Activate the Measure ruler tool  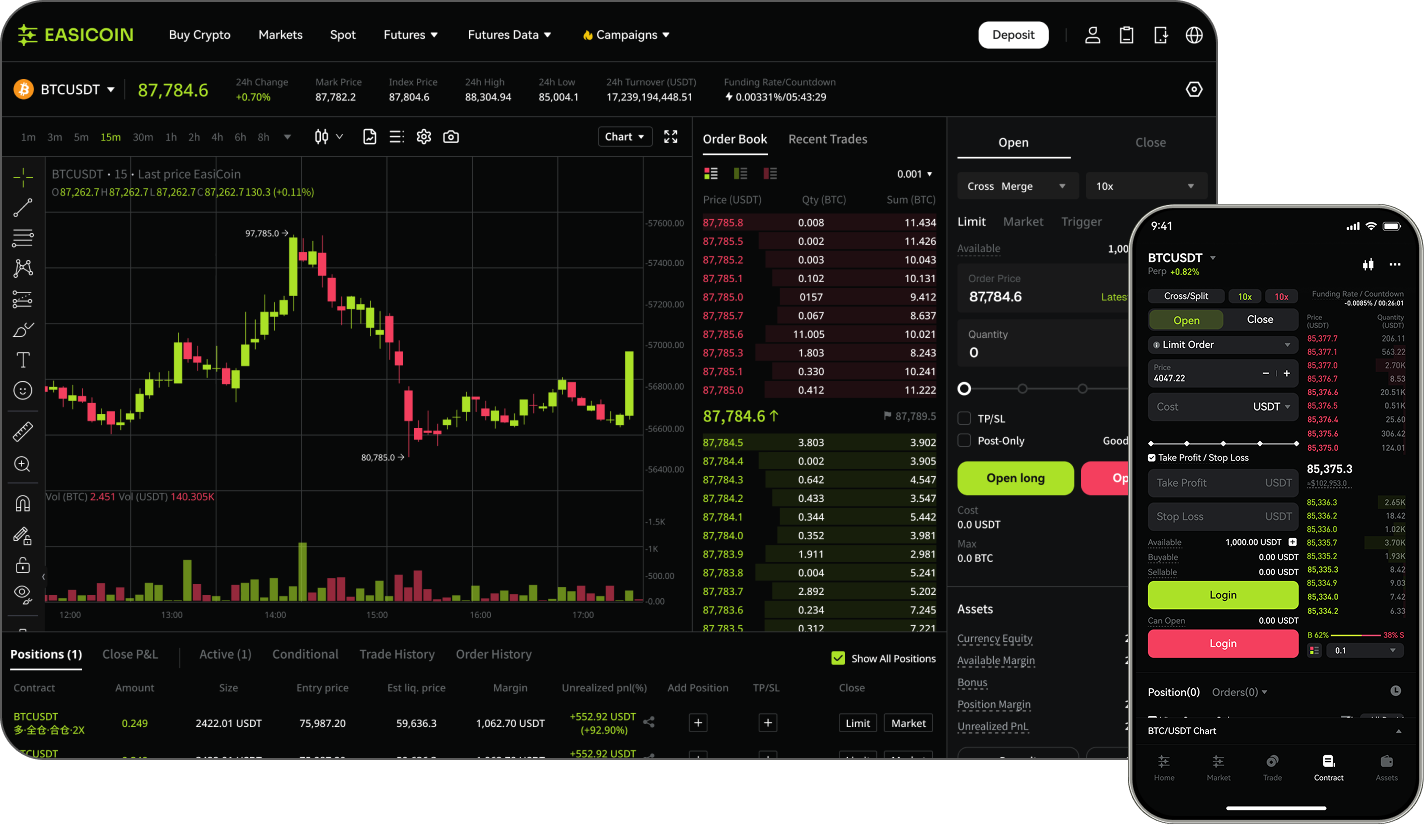pyautogui.click(x=22, y=431)
